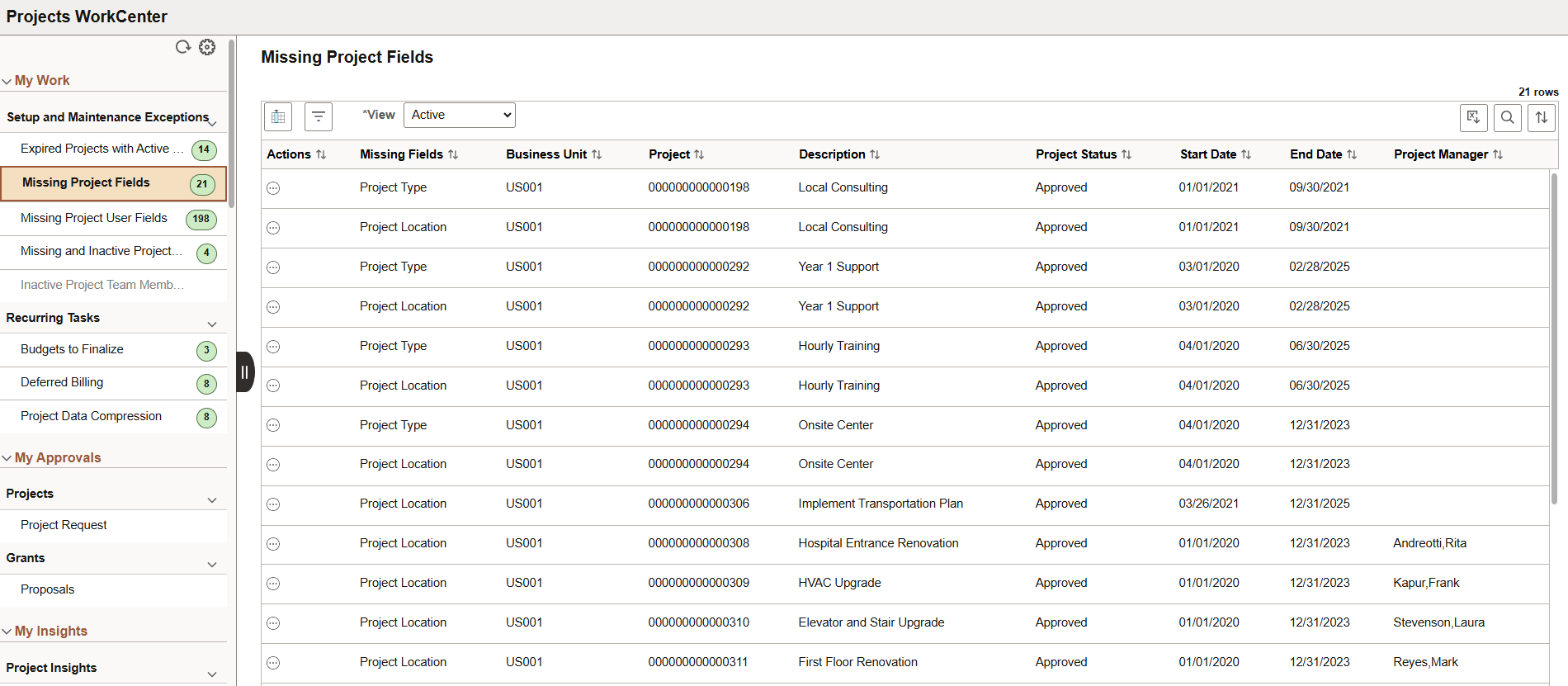Open actions menu for first Local Consulting row
The height and width of the screenshot is (686, 1568).
[273, 188]
